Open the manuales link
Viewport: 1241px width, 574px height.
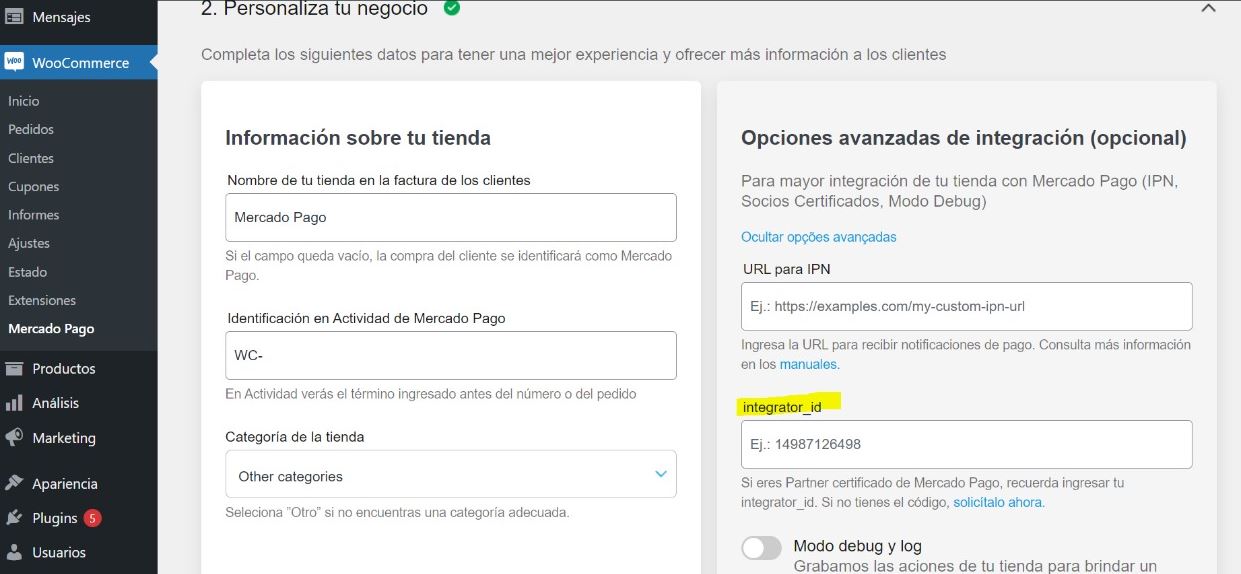tap(808, 364)
